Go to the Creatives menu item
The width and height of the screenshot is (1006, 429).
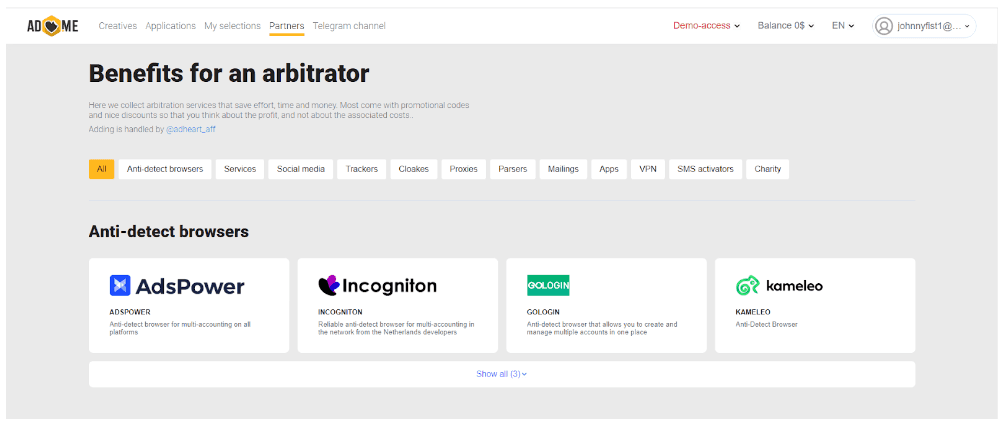pos(118,26)
